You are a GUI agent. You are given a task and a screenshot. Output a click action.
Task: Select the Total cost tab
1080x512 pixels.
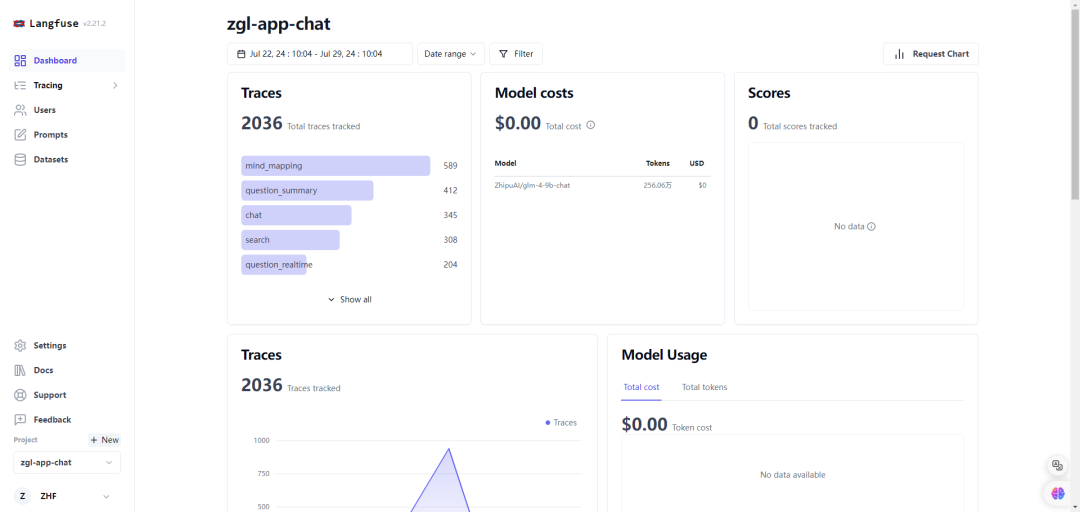(641, 387)
